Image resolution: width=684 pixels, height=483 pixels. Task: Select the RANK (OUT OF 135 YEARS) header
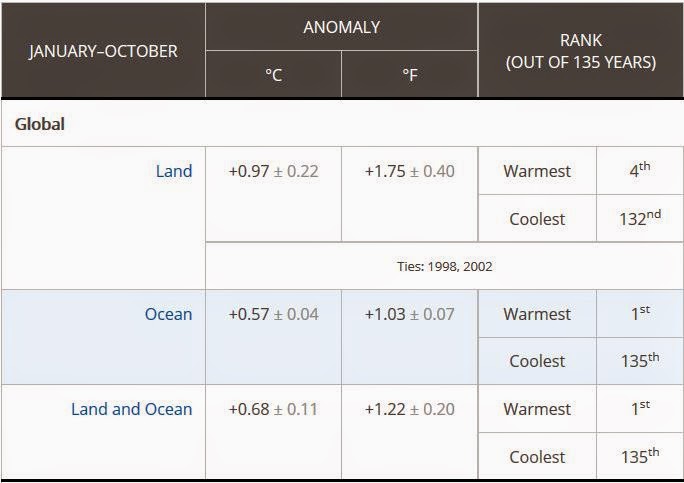click(580, 50)
